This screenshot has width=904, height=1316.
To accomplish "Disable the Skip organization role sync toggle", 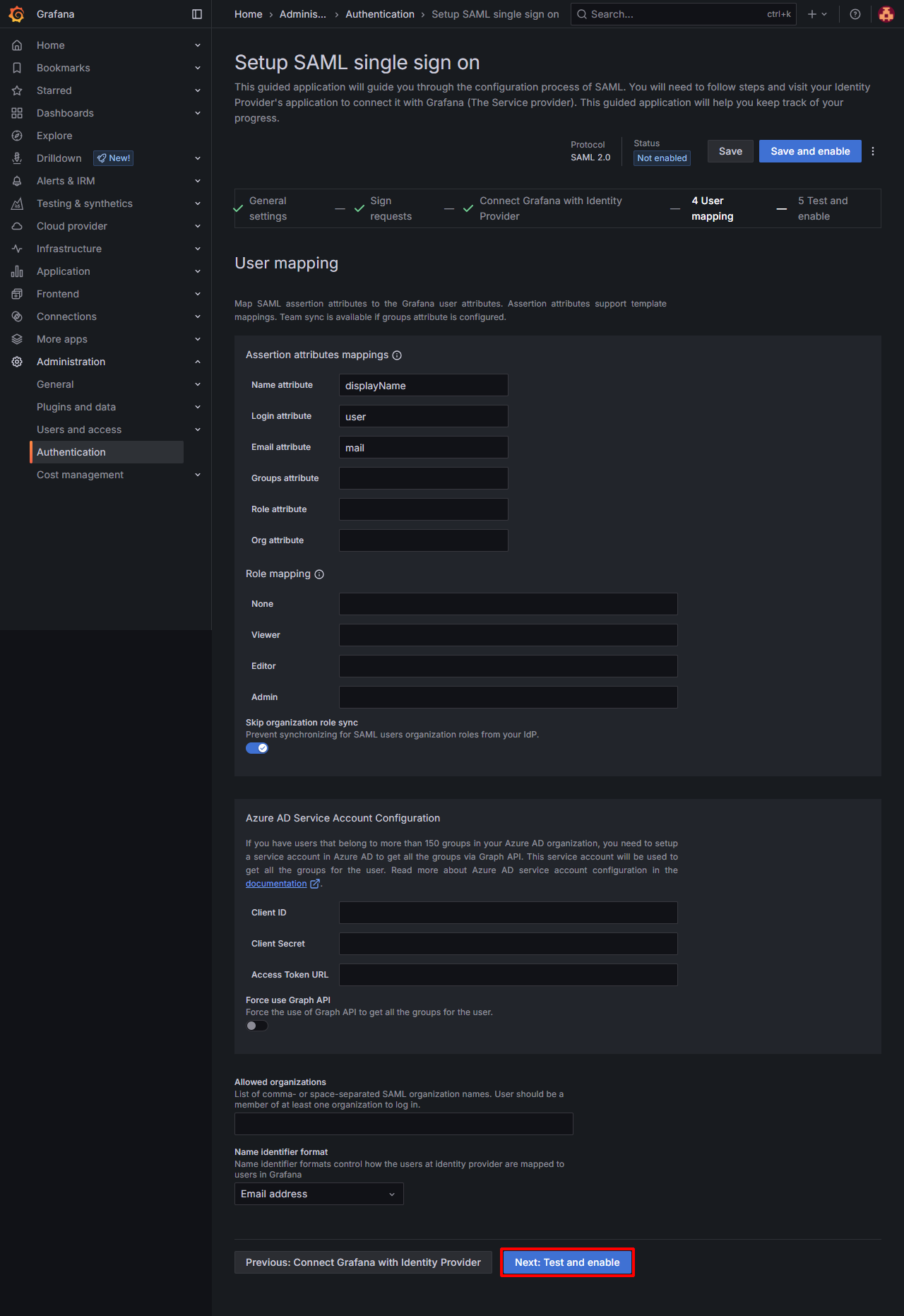I will tap(257, 748).
